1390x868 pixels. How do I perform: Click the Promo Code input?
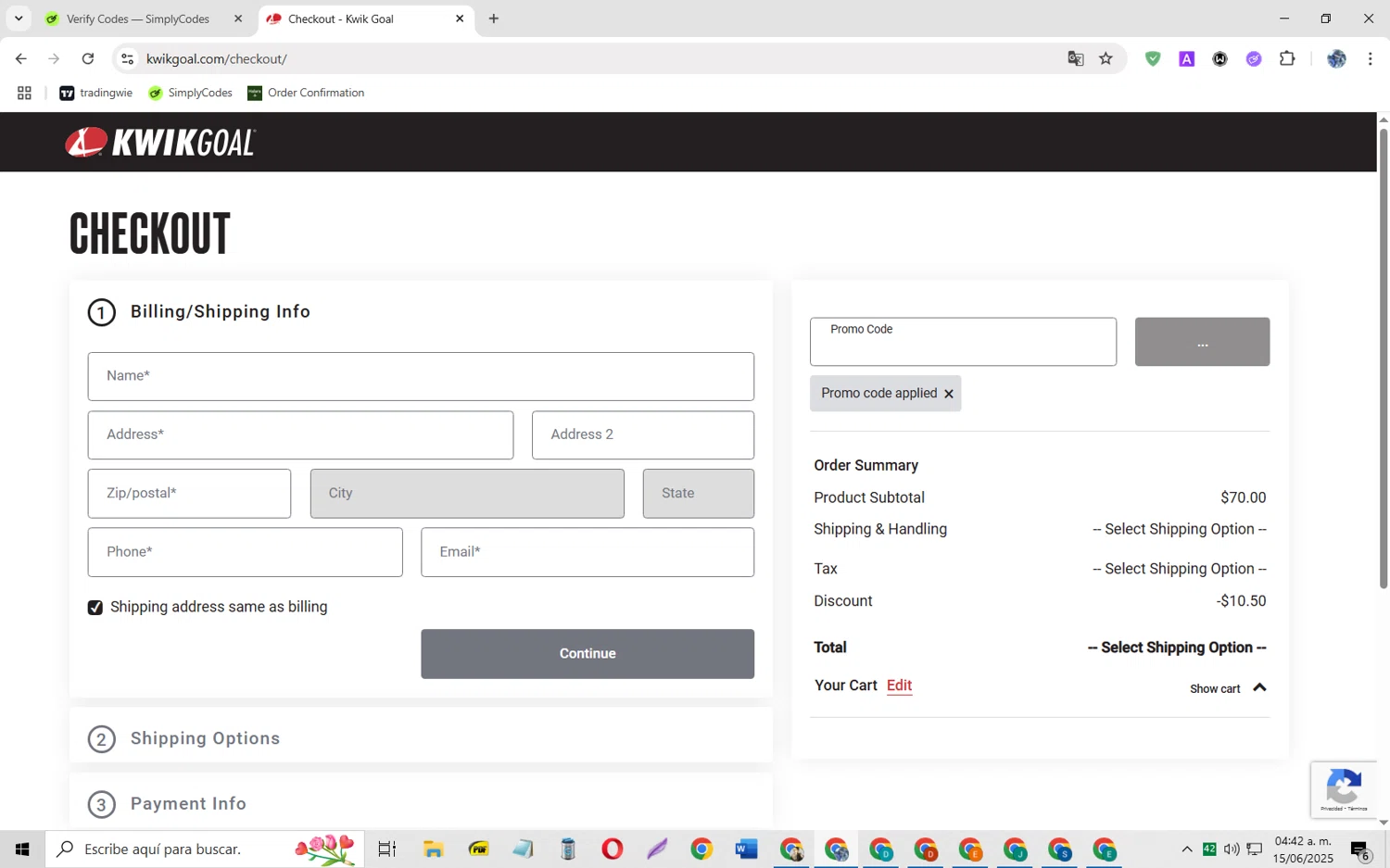click(963, 342)
